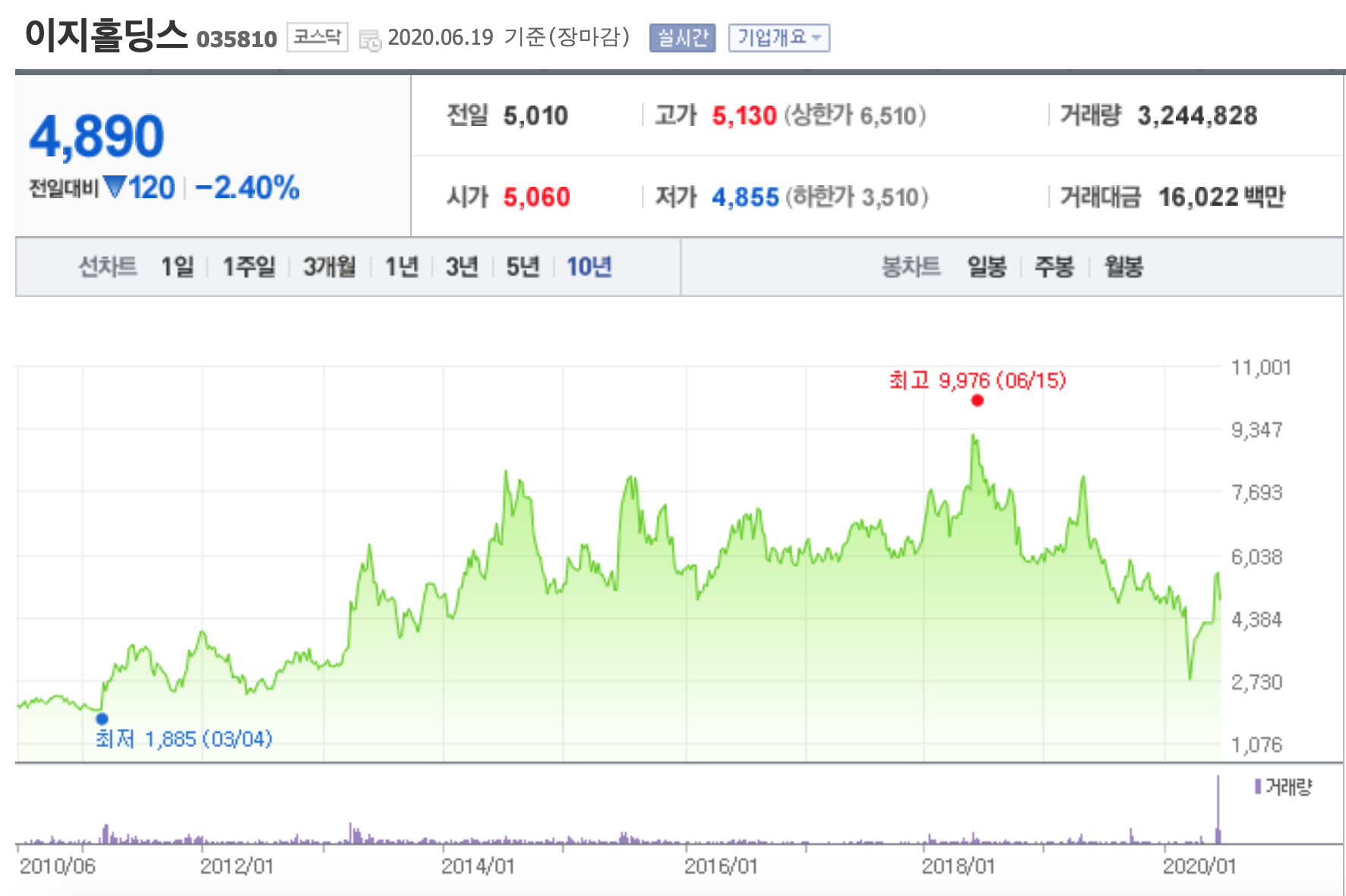Click the 11,001 y-axis label
1346x896 pixels.
[x=1261, y=368]
